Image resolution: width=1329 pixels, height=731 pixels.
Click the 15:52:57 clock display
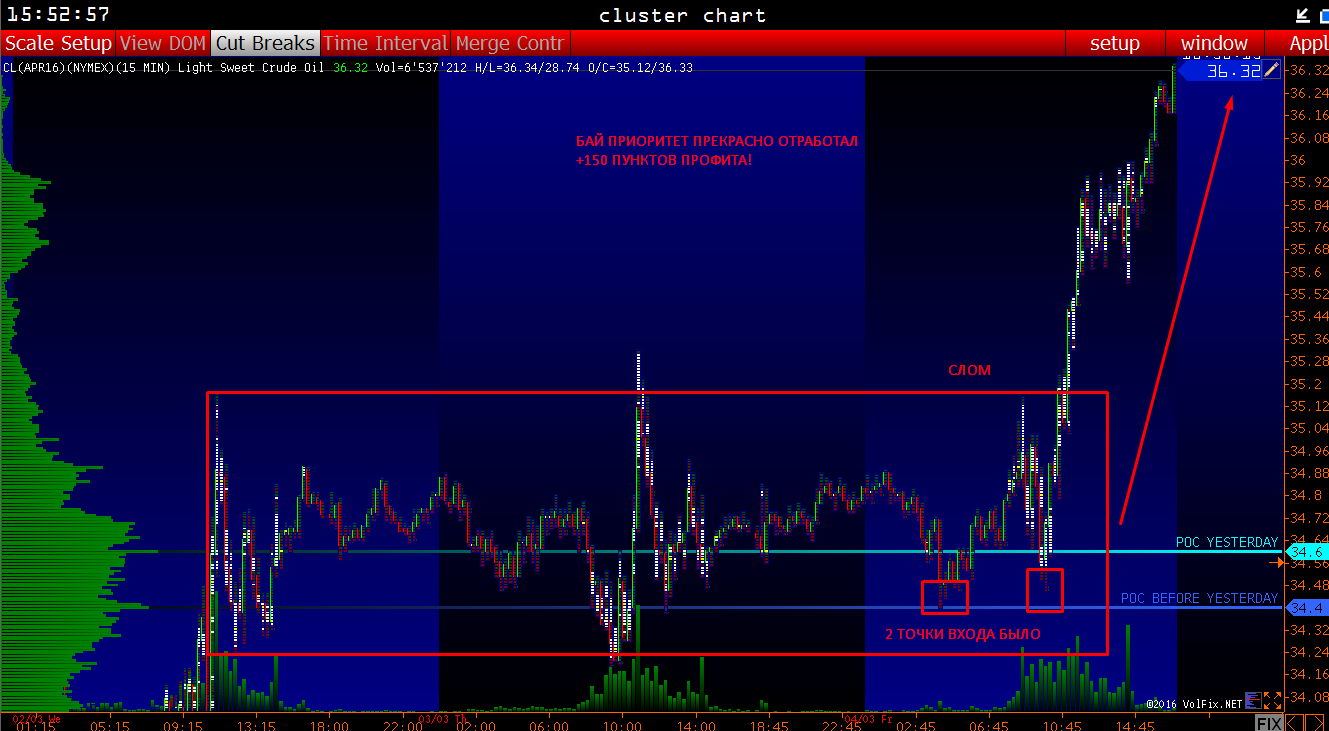[57, 15]
